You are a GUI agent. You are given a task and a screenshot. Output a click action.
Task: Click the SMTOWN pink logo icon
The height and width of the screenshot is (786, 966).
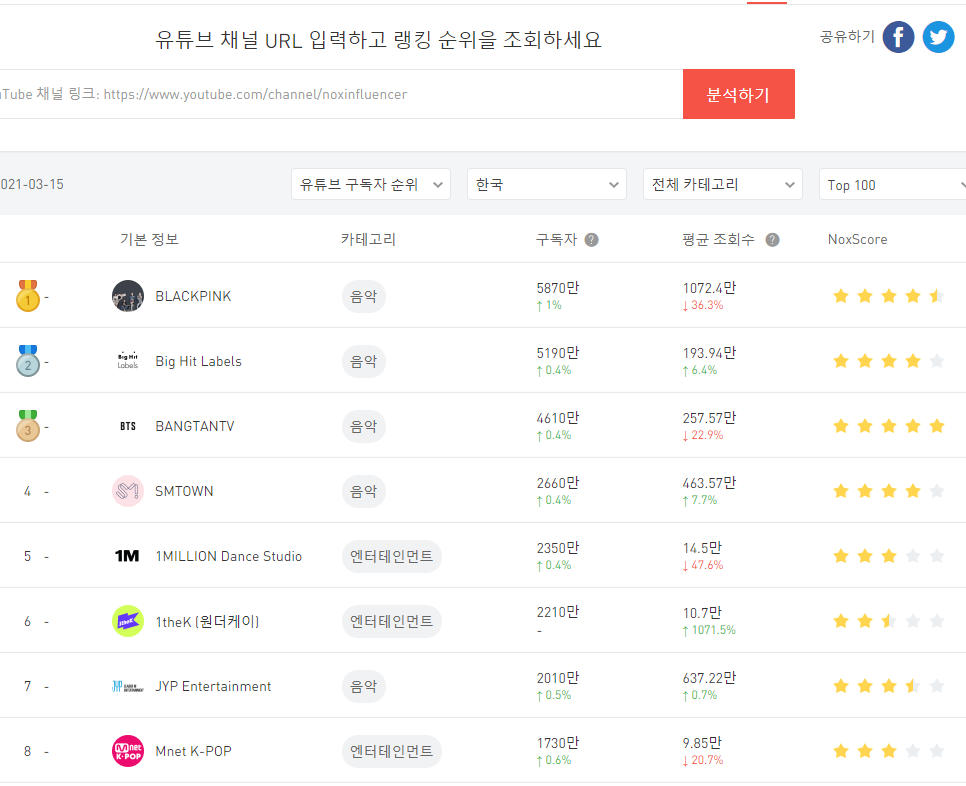tap(128, 491)
